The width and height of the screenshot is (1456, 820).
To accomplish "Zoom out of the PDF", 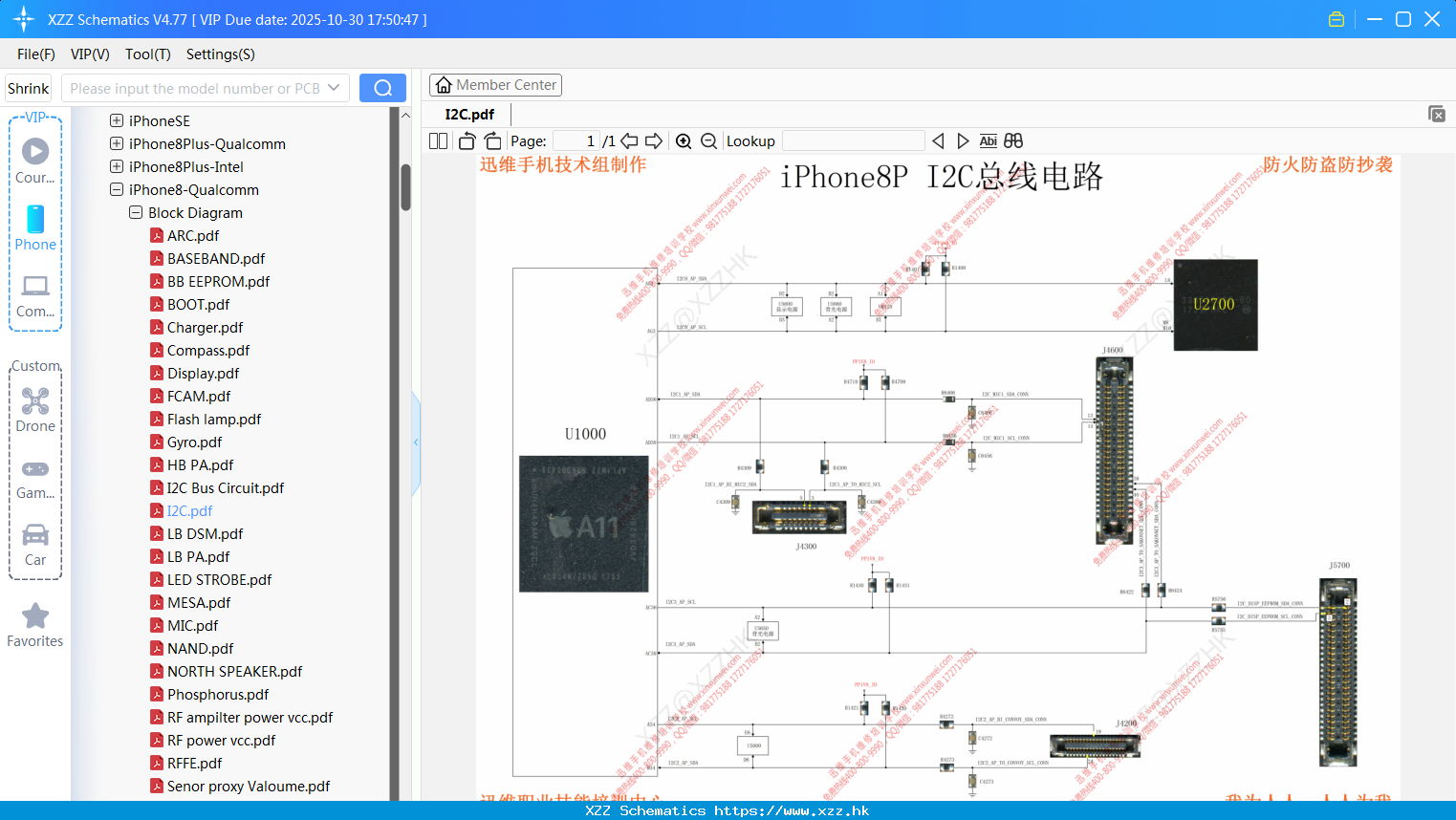I will 708,140.
